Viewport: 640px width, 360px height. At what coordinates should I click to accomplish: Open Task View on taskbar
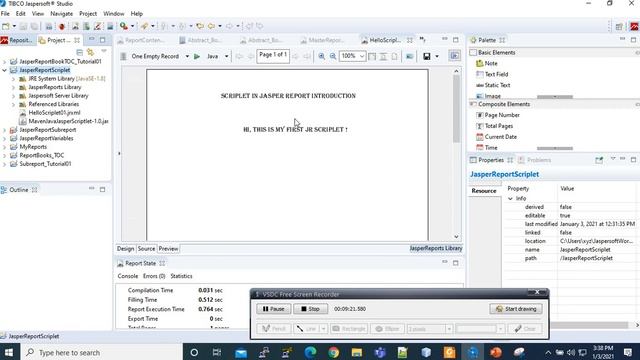(217, 352)
